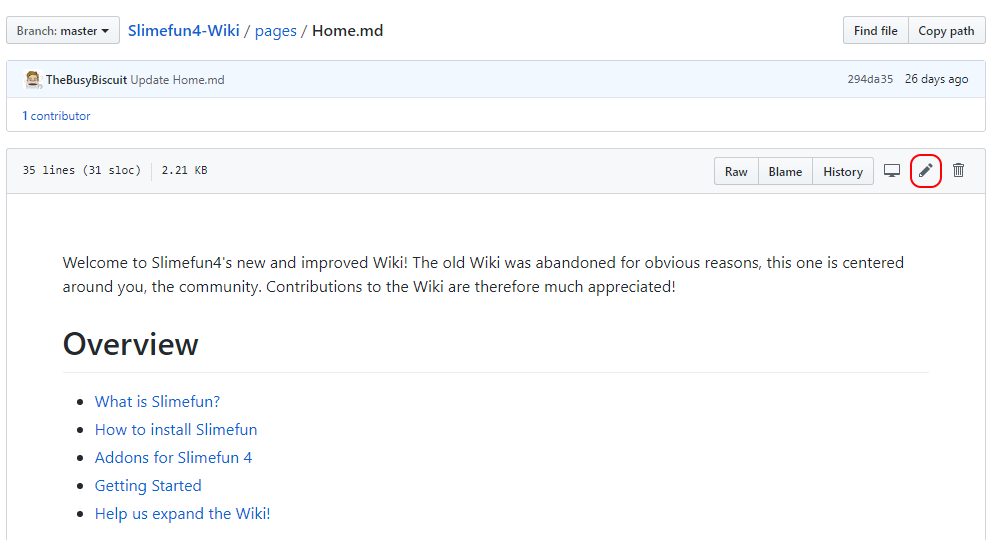
Task: Open the Blame view
Action: tap(785, 172)
